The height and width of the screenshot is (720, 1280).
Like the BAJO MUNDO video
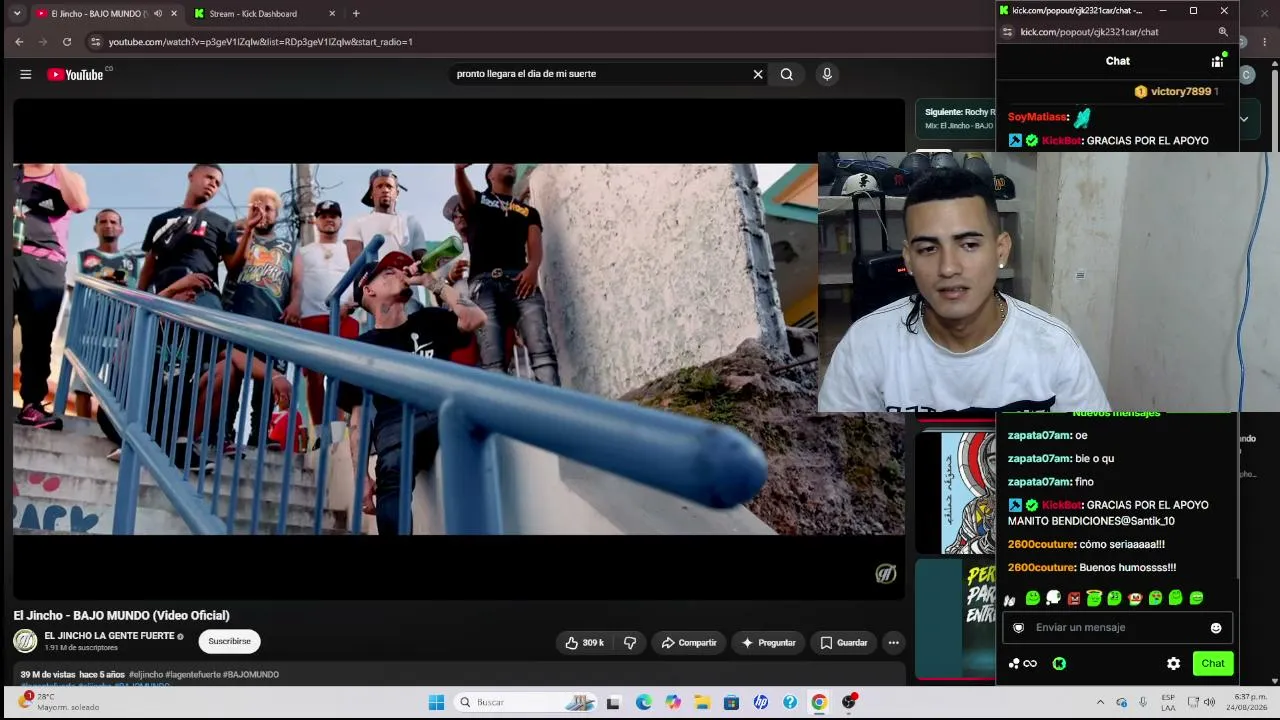(584, 643)
